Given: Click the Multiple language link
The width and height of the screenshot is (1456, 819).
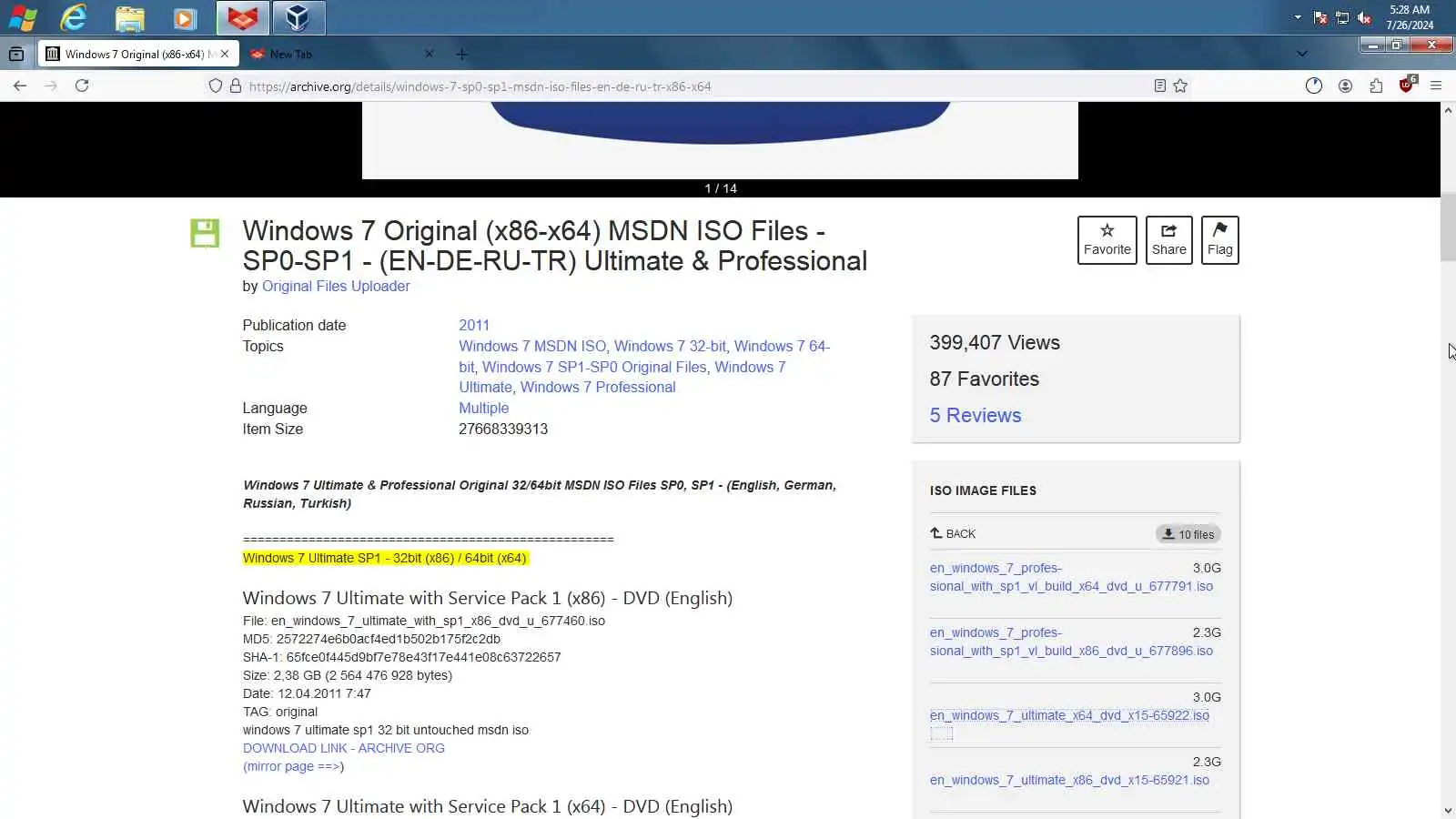Looking at the screenshot, I should click(x=484, y=408).
